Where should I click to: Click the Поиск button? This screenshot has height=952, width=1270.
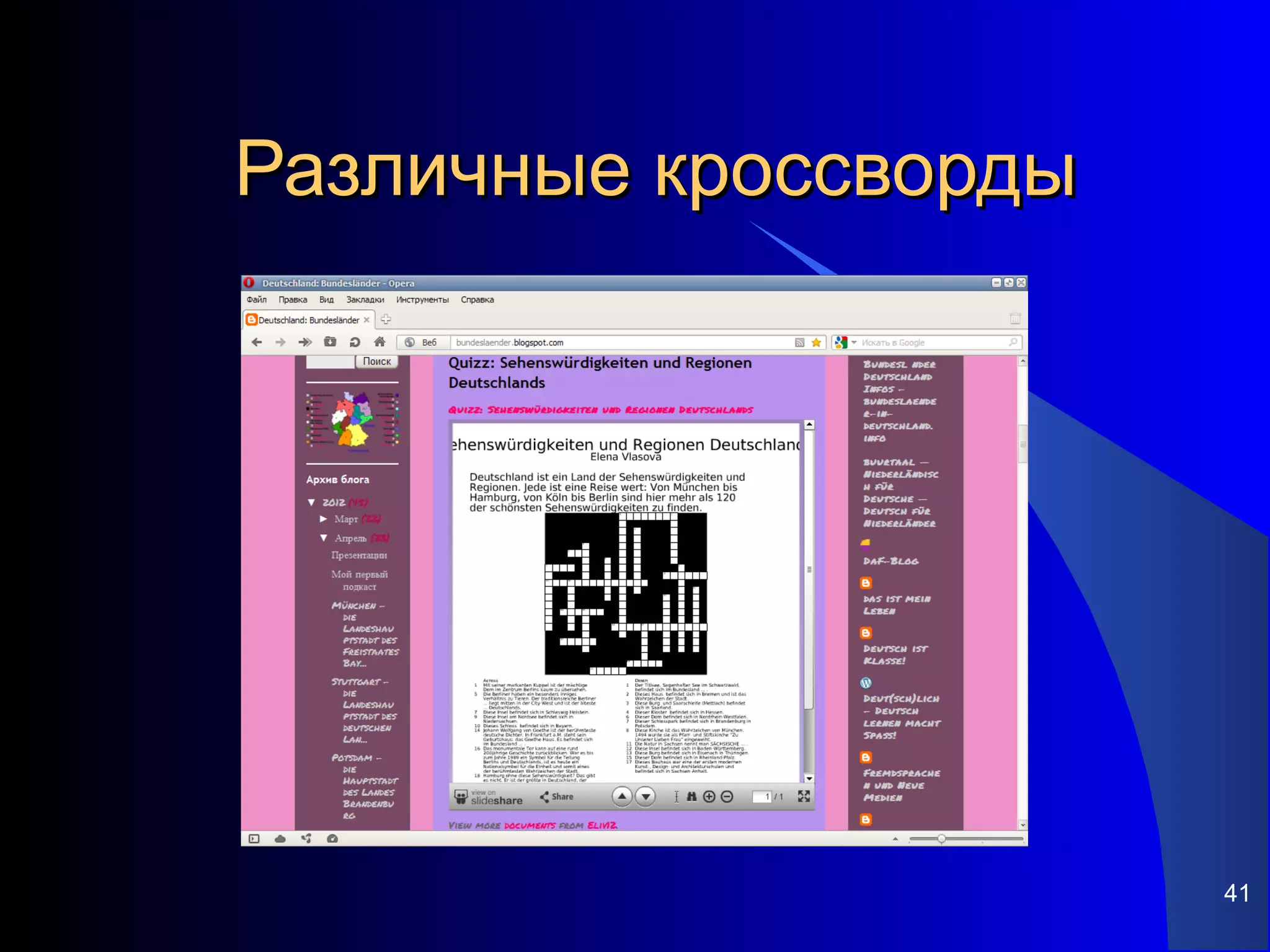(376, 361)
